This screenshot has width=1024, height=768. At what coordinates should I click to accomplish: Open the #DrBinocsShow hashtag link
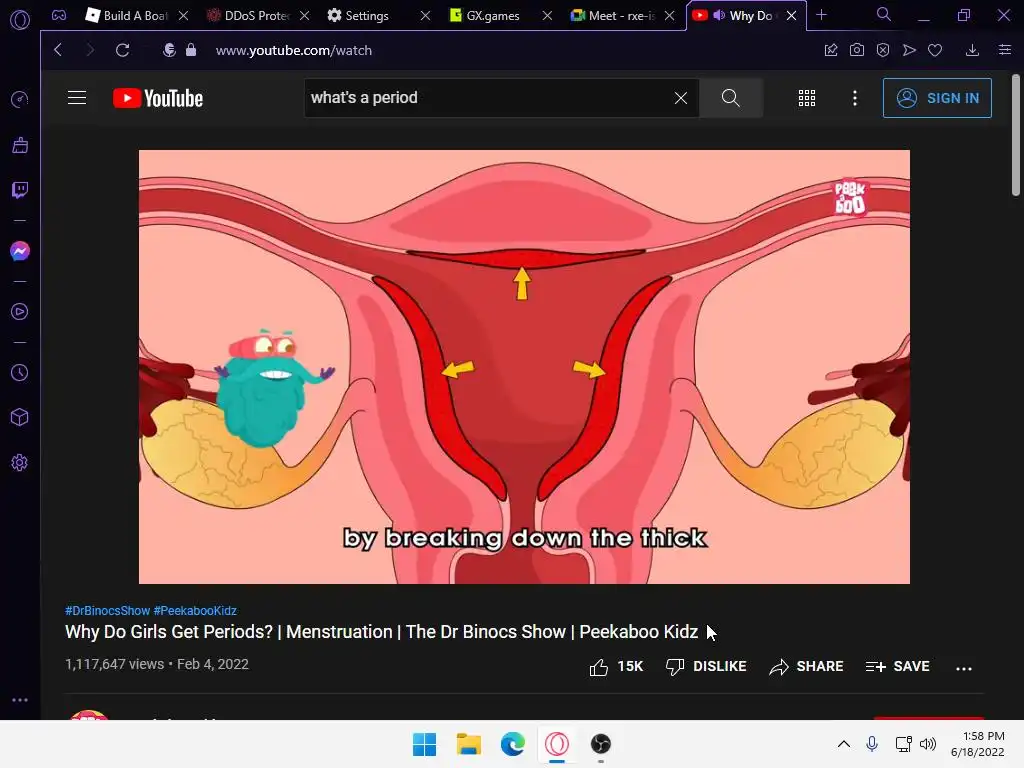(x=108, y=611)
